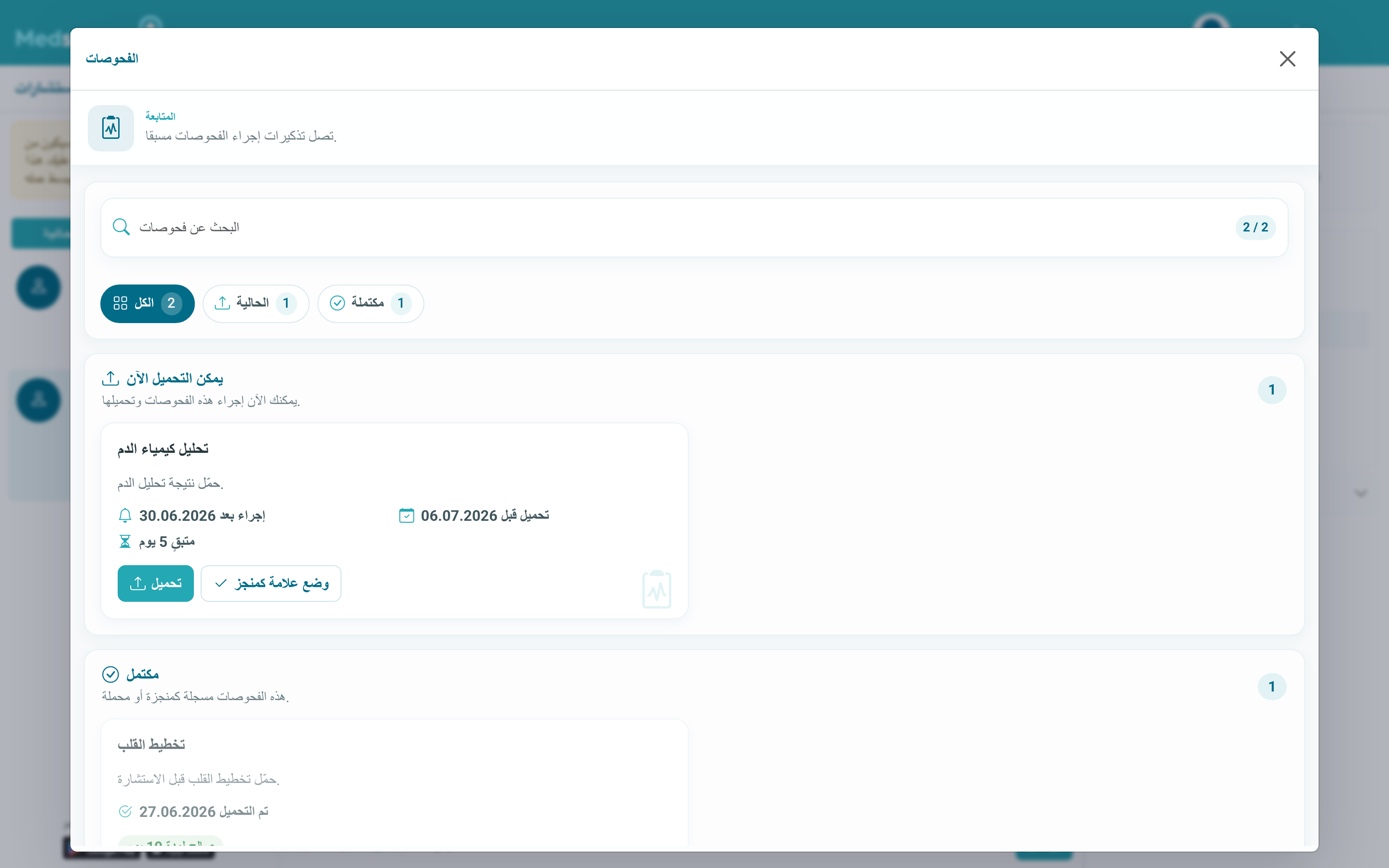The width and height of the screenshot is (1389, 868).
Task: Click the 06.07.2026 تحميل قبل date text
Action: (x=485, y=515)
